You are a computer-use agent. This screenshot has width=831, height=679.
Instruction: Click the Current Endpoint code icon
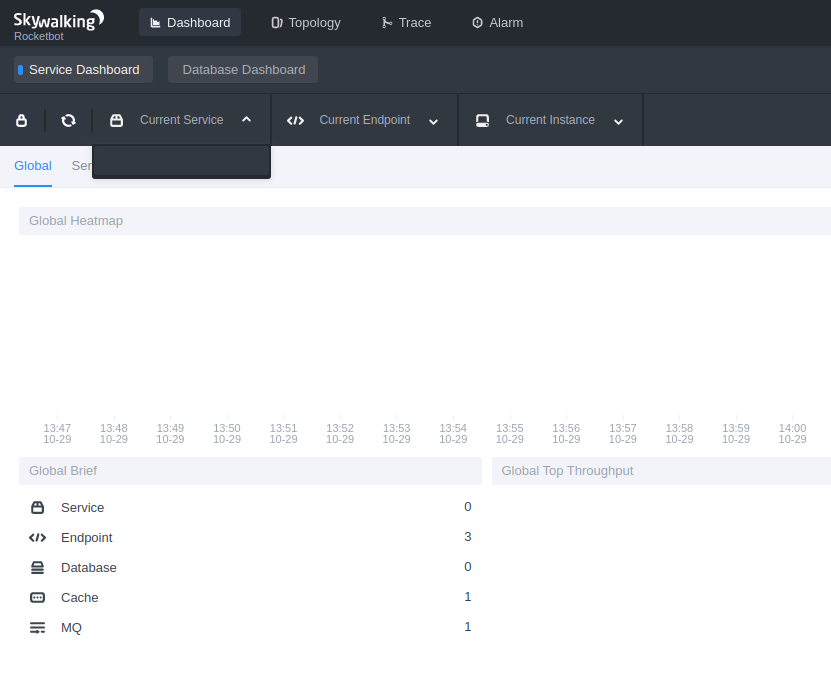coord(295,120)
